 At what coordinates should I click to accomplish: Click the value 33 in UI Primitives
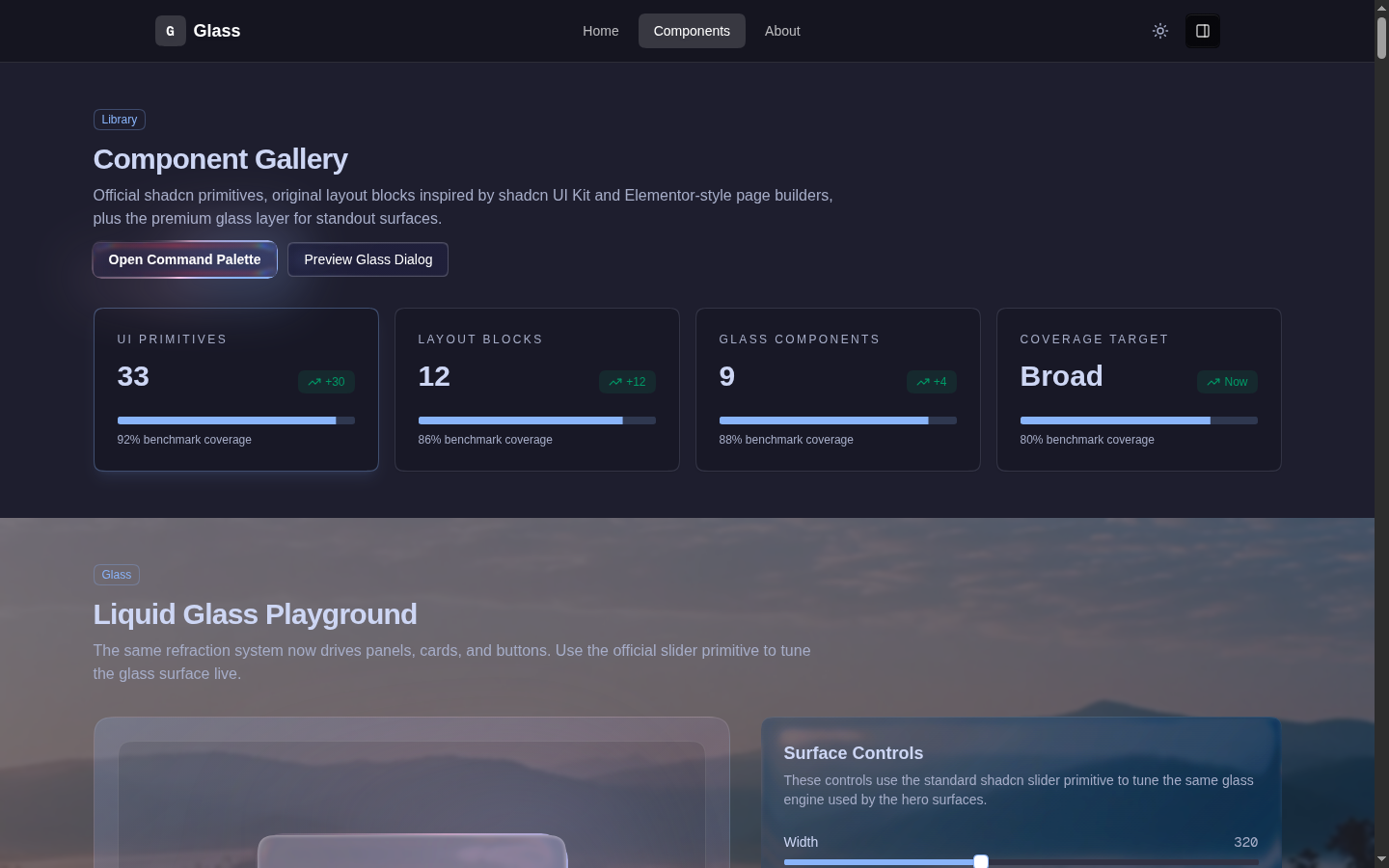pos(133,376)
